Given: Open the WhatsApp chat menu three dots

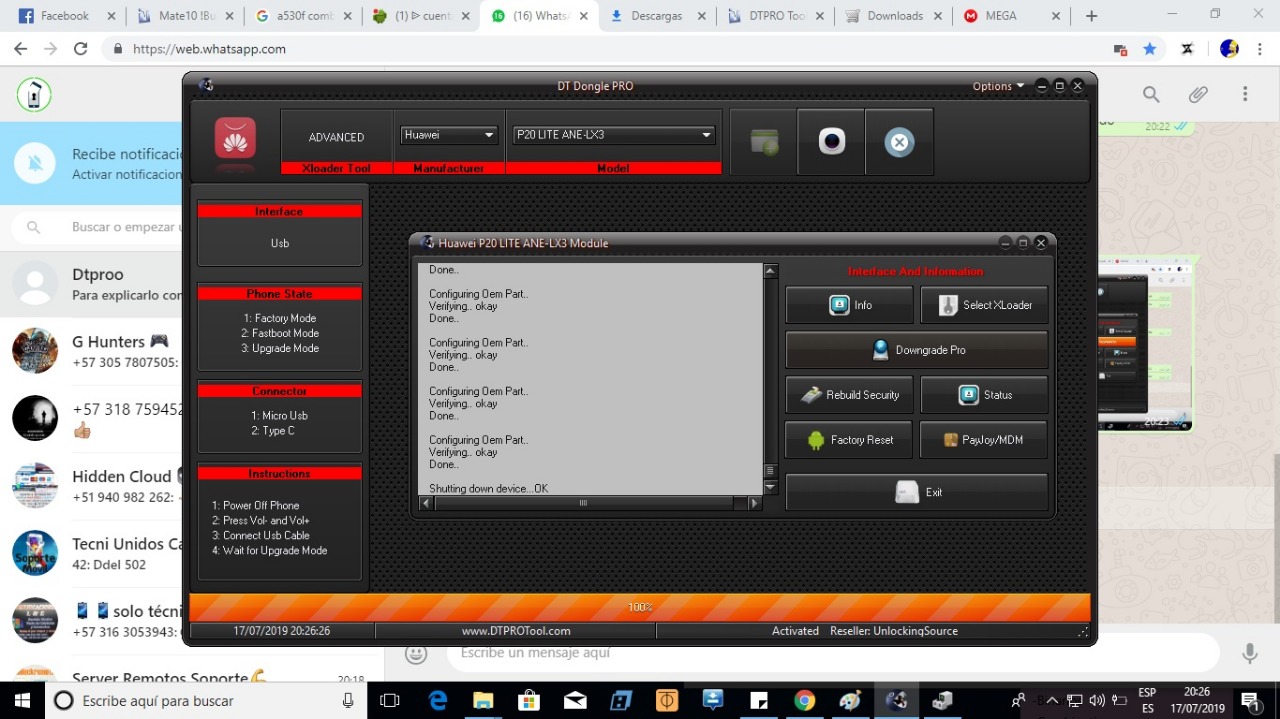Looking at the screenshot, I should click(1245, 94).
